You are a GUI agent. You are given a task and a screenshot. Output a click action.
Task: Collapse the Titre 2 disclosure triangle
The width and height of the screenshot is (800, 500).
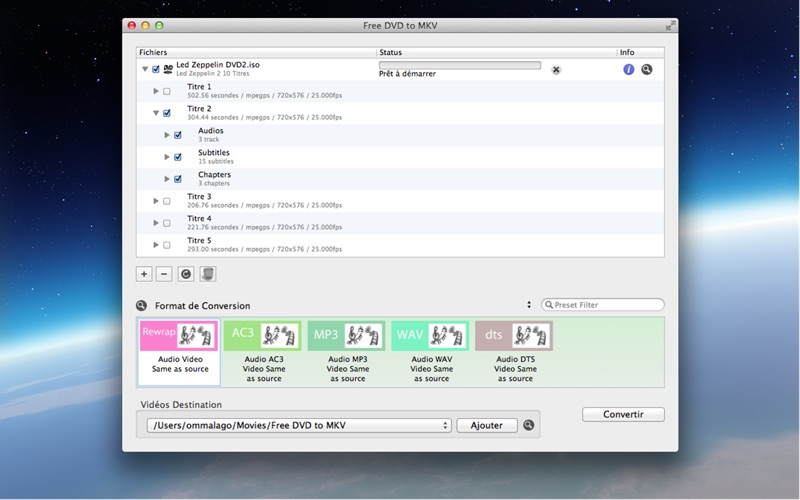point(156,113)
